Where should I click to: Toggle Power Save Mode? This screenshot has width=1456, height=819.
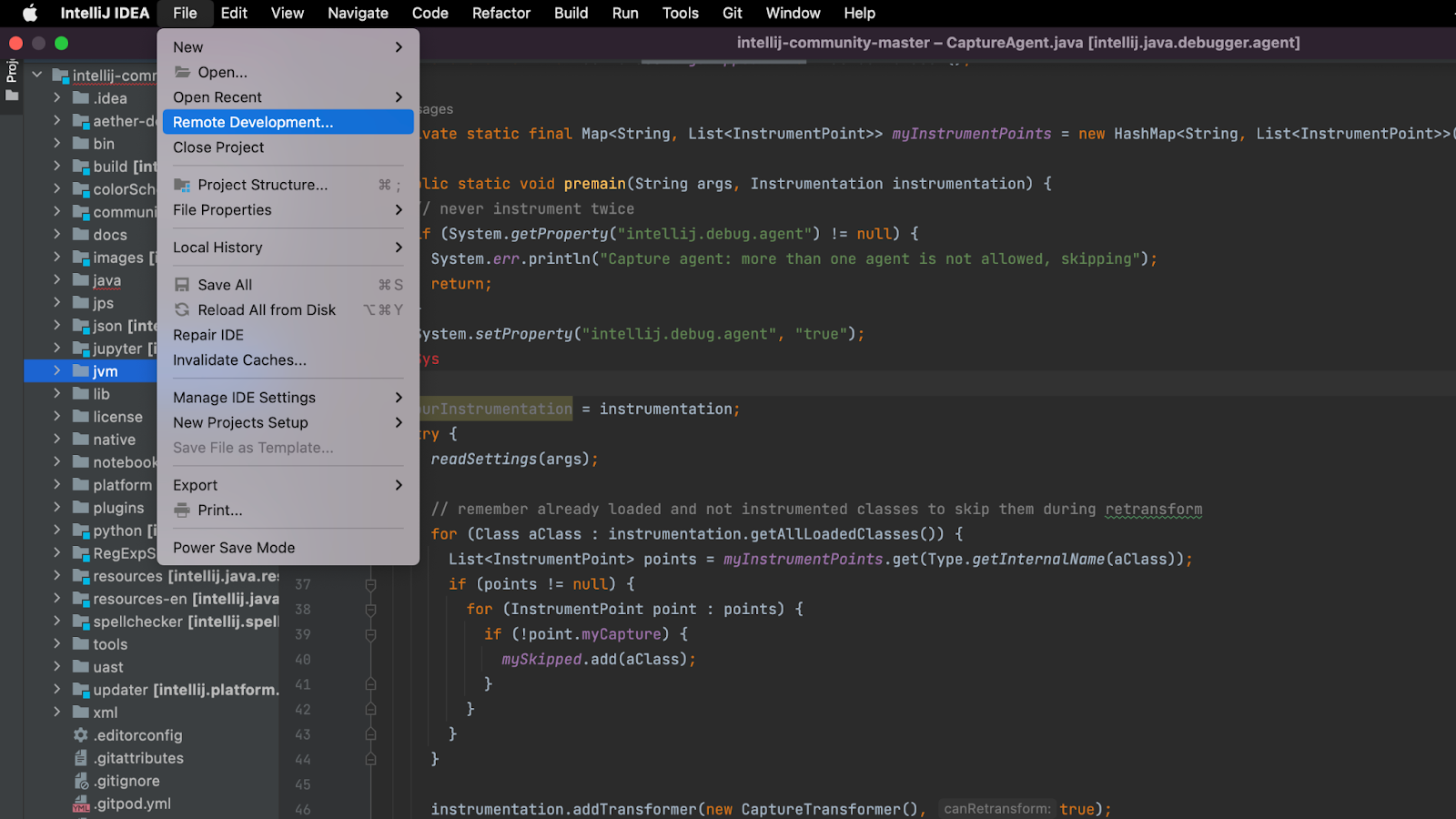(x=234, y=548)
